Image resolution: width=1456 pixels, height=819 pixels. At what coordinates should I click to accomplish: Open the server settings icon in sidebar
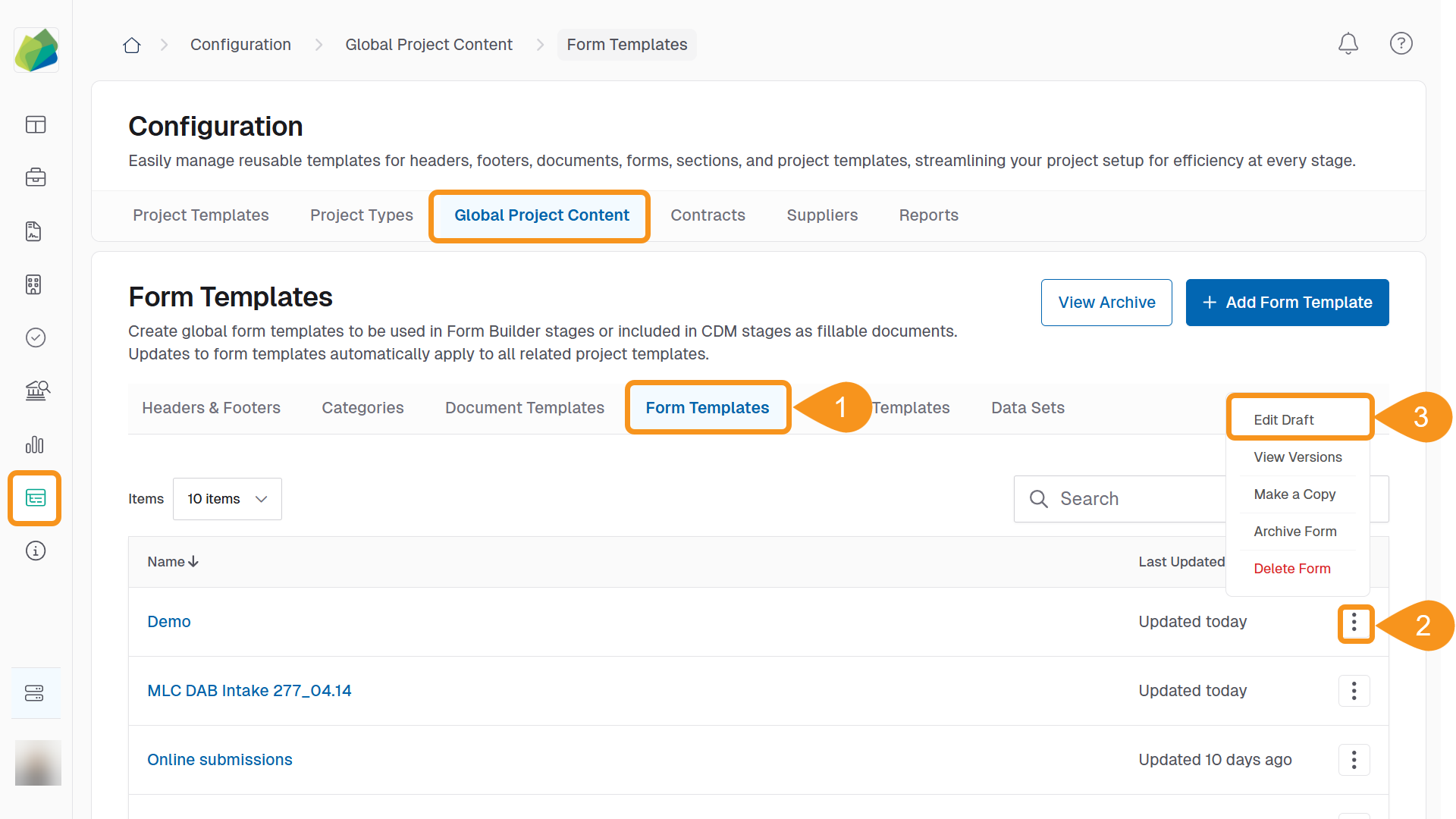[35, 693]
